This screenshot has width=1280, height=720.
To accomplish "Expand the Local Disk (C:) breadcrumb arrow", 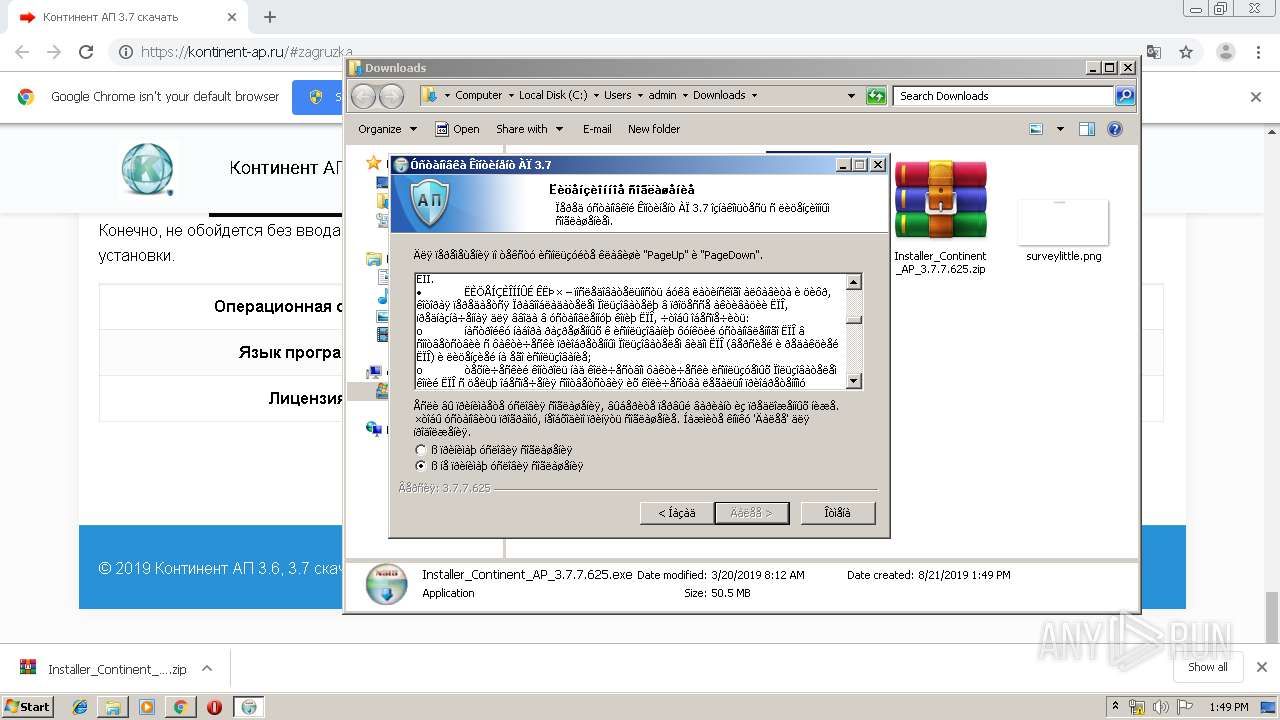I will (595, 96).
